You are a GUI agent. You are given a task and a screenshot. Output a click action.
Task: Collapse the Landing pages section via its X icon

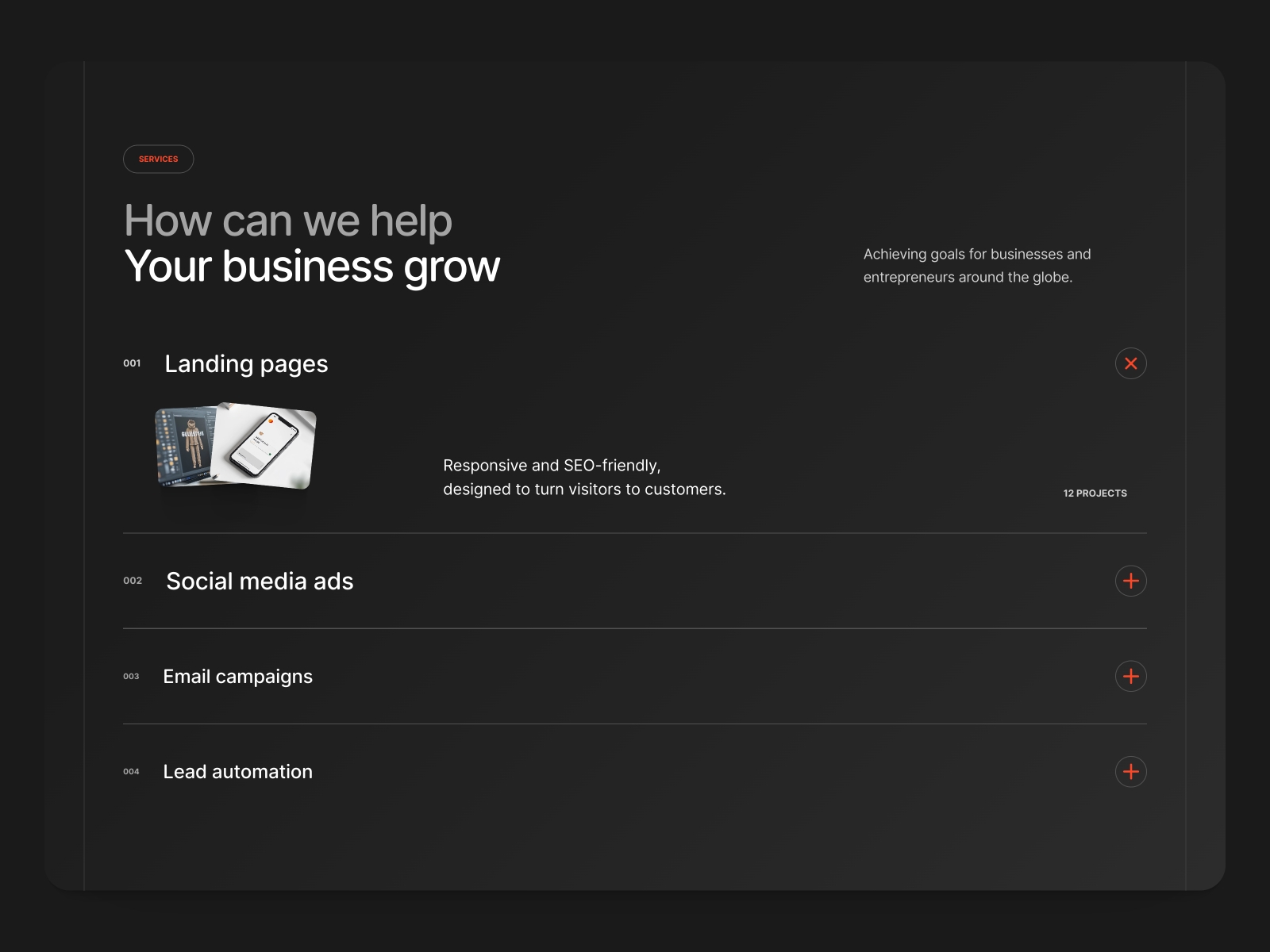1131,363
